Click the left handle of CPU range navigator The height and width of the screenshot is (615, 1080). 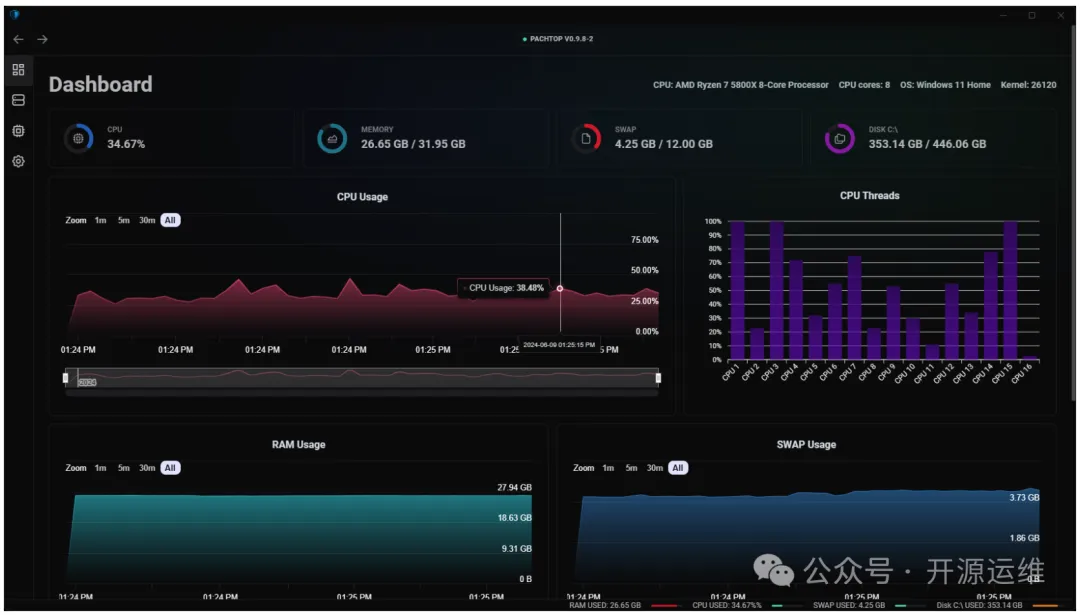click(66, 377)
